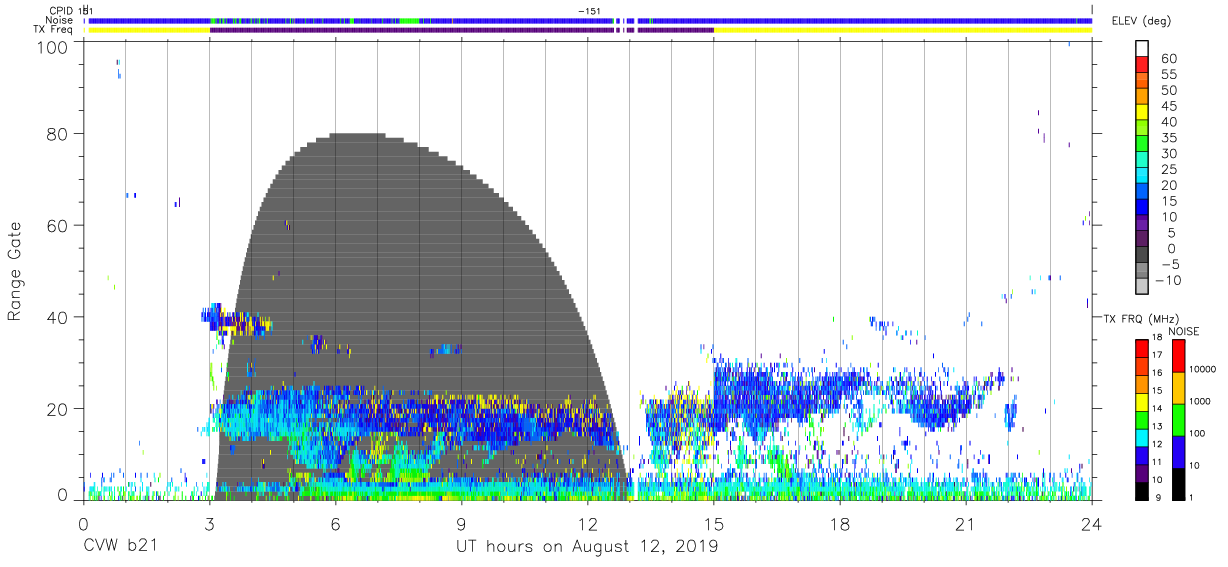Click the x-axis tick label '15' under the plot

714,524
